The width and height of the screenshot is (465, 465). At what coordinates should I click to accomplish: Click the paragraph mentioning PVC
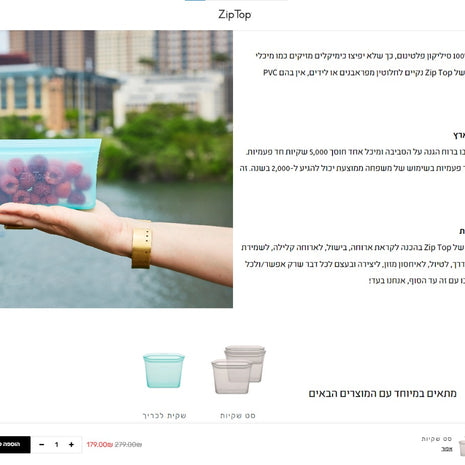[x=360, y=64]
